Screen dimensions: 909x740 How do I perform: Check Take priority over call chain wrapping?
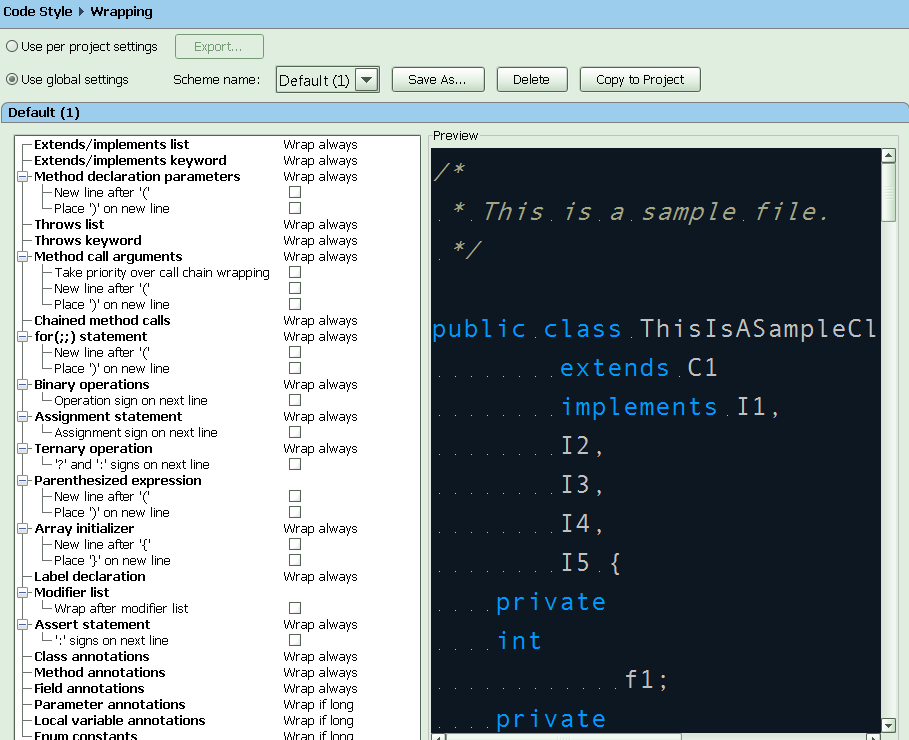tap(295, 272)
